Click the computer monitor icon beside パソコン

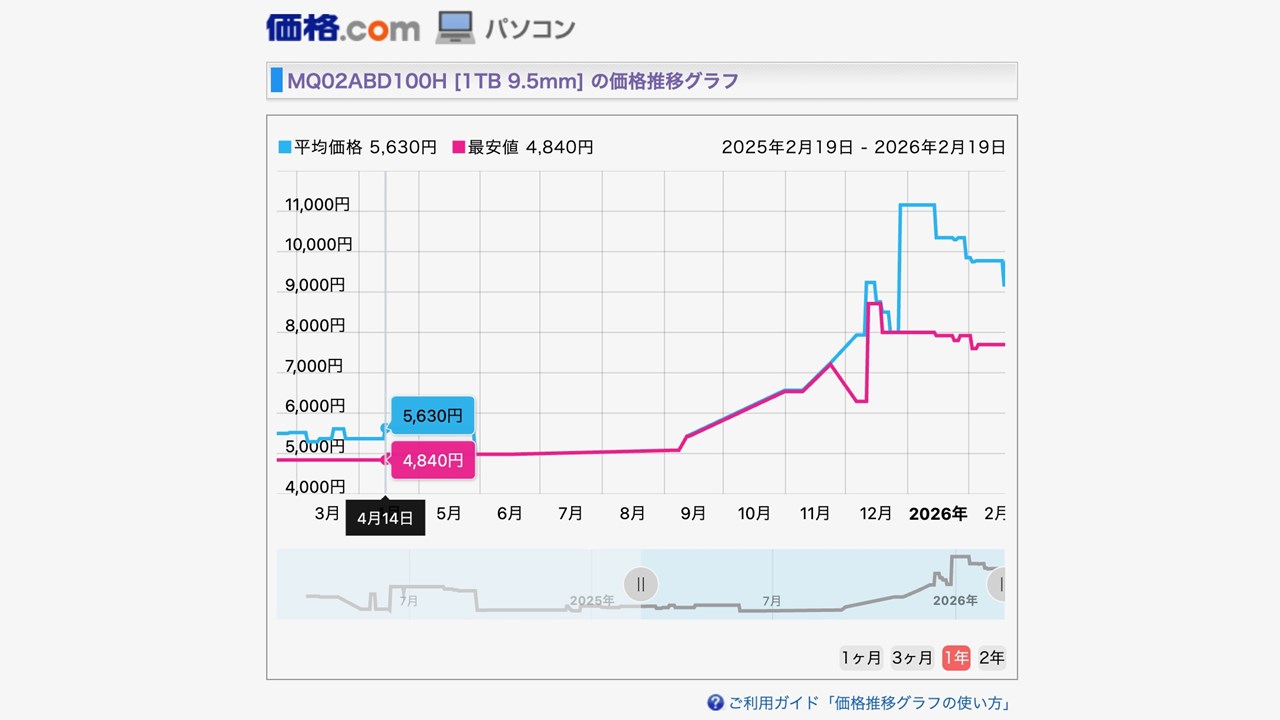click(455, 27)
